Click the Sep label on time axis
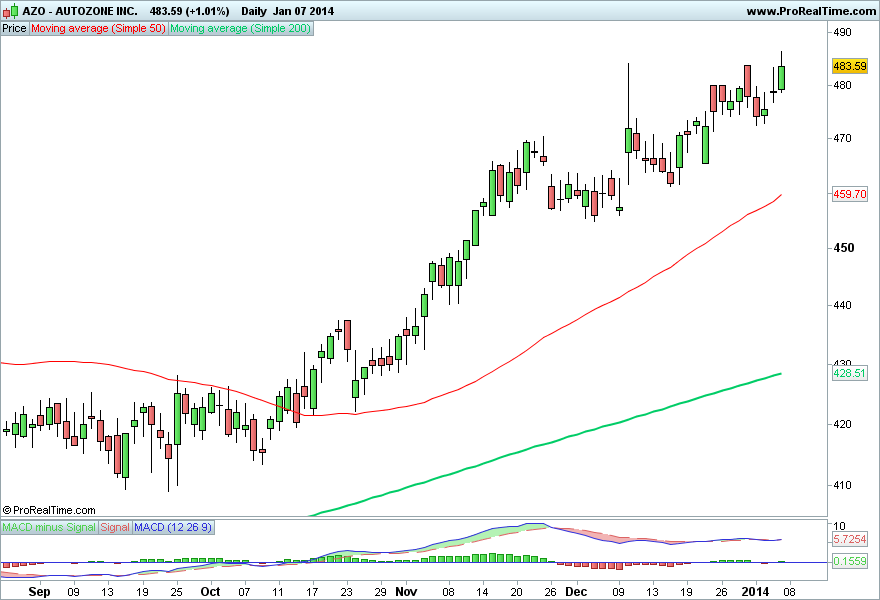The width and height of the screenshot is (880, 600). tap(39, 592)
